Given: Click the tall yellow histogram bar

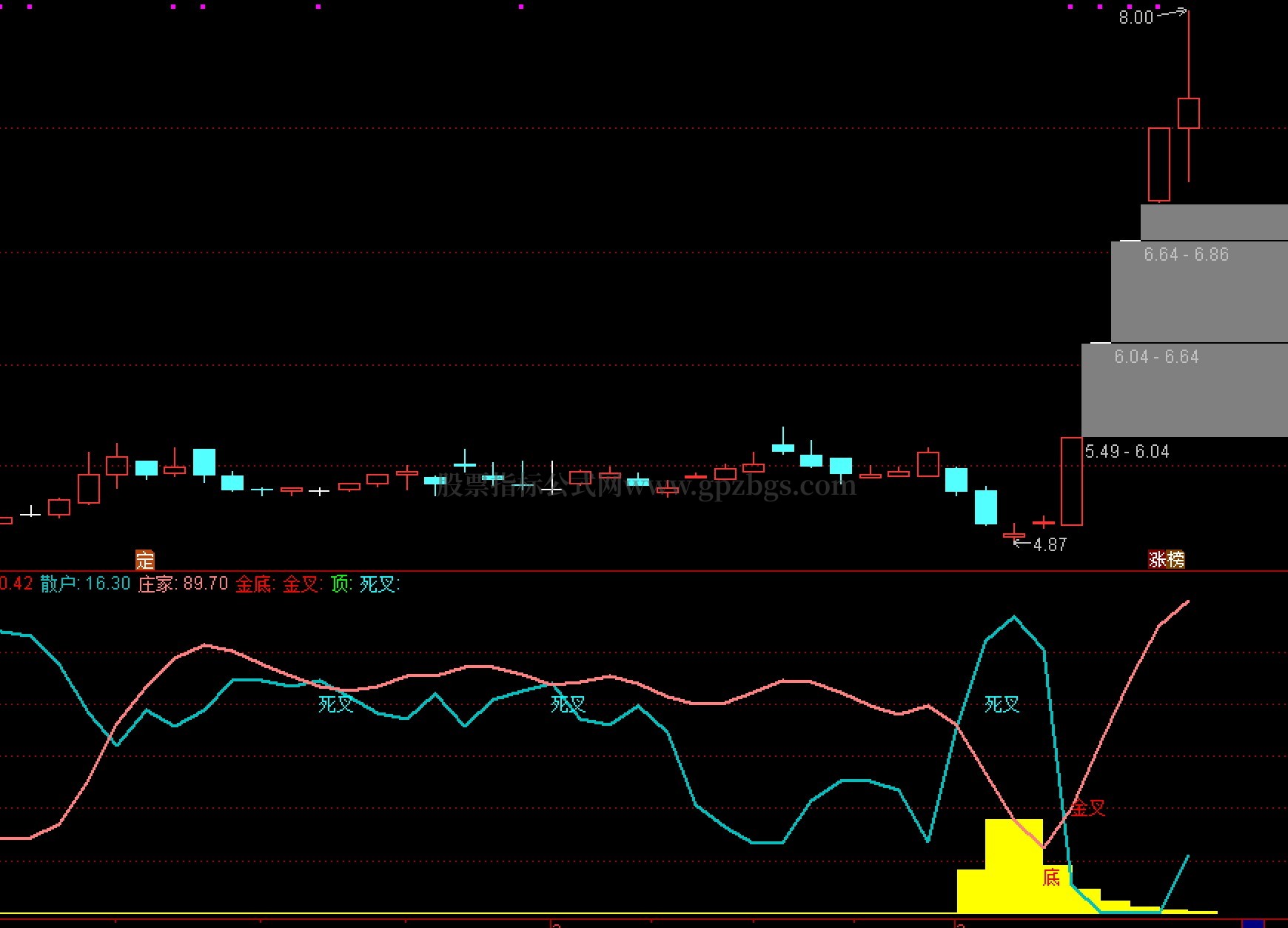Looking at the screenshot, I should click(1013, 865).
